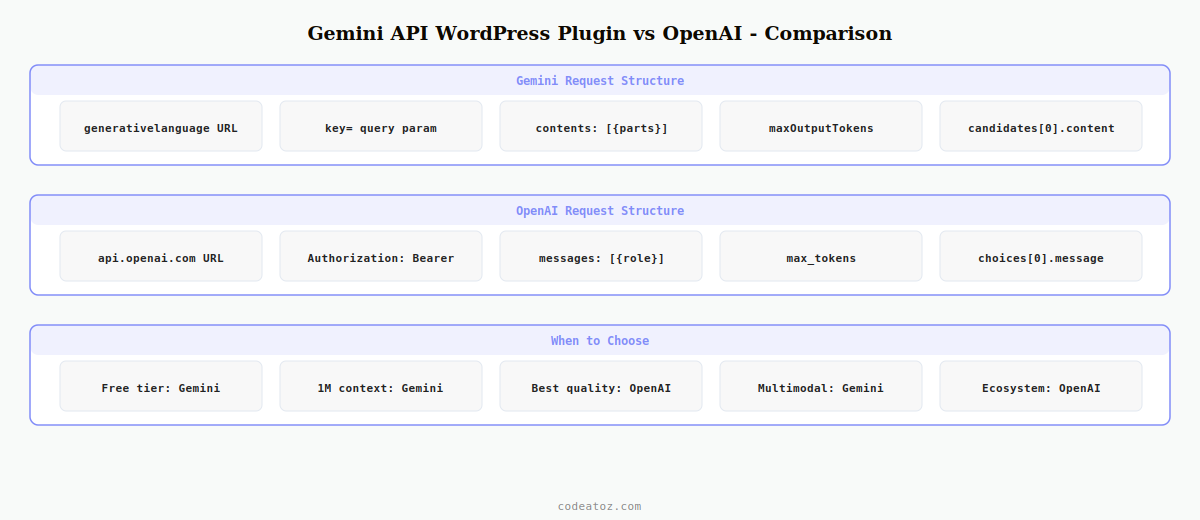Screen dimensions: 1200x520
Task: Select the '1M context: Gemini' box
Action: coord(381,386)
